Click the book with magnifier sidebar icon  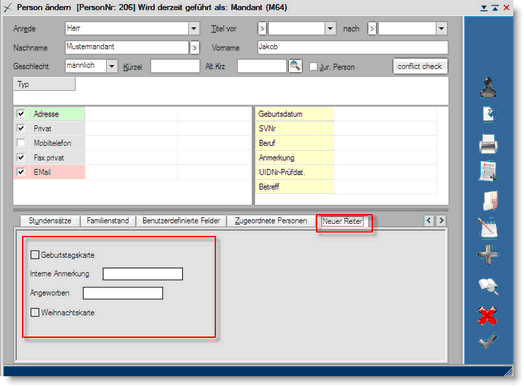[x=489, y=286]
